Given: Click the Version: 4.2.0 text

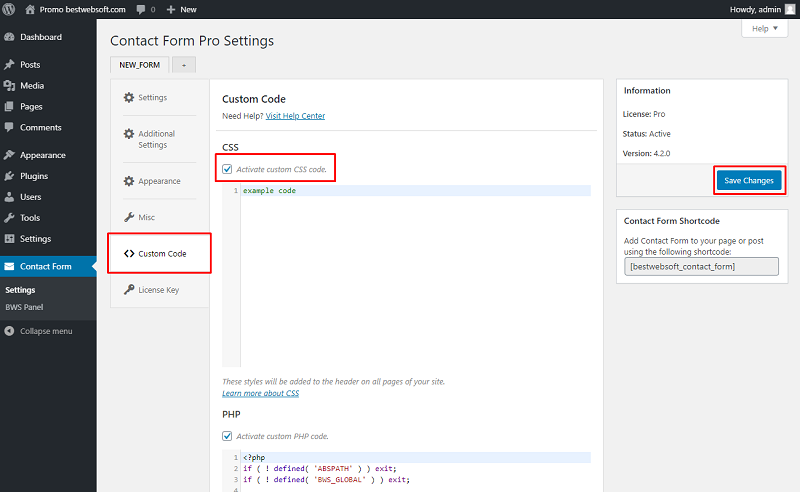Looking at the screenshot, I should (646, 153).
